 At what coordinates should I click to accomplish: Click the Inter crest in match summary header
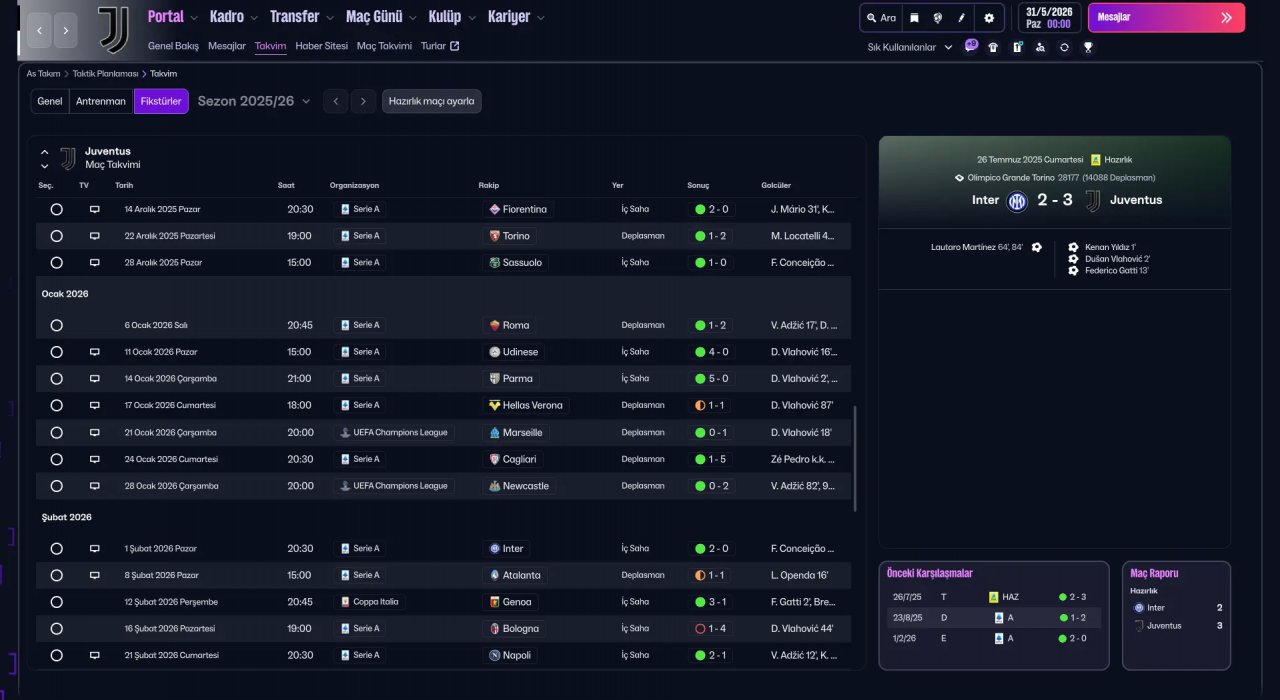click(x=1017, y=201)
